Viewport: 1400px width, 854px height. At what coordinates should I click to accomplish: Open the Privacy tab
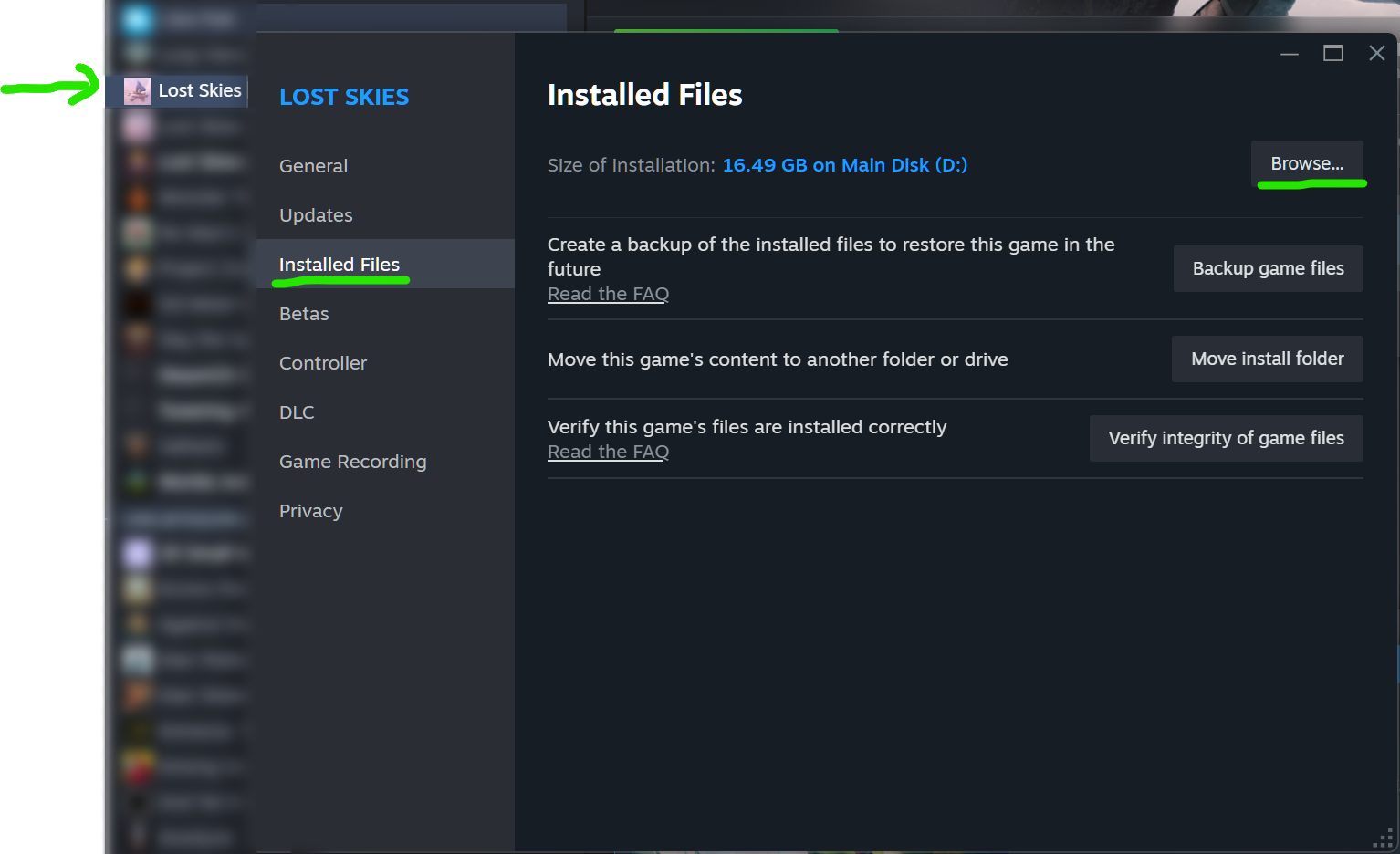310,511
